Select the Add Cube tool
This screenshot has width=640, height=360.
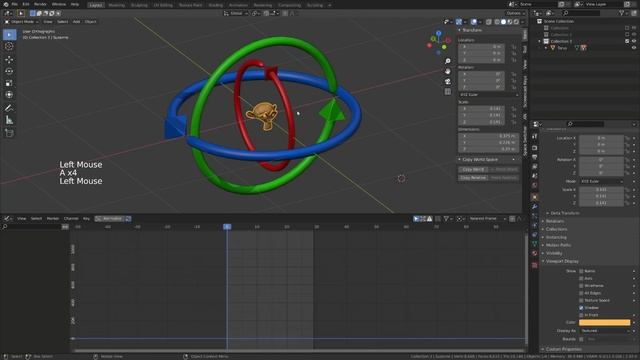pos(9,133)
